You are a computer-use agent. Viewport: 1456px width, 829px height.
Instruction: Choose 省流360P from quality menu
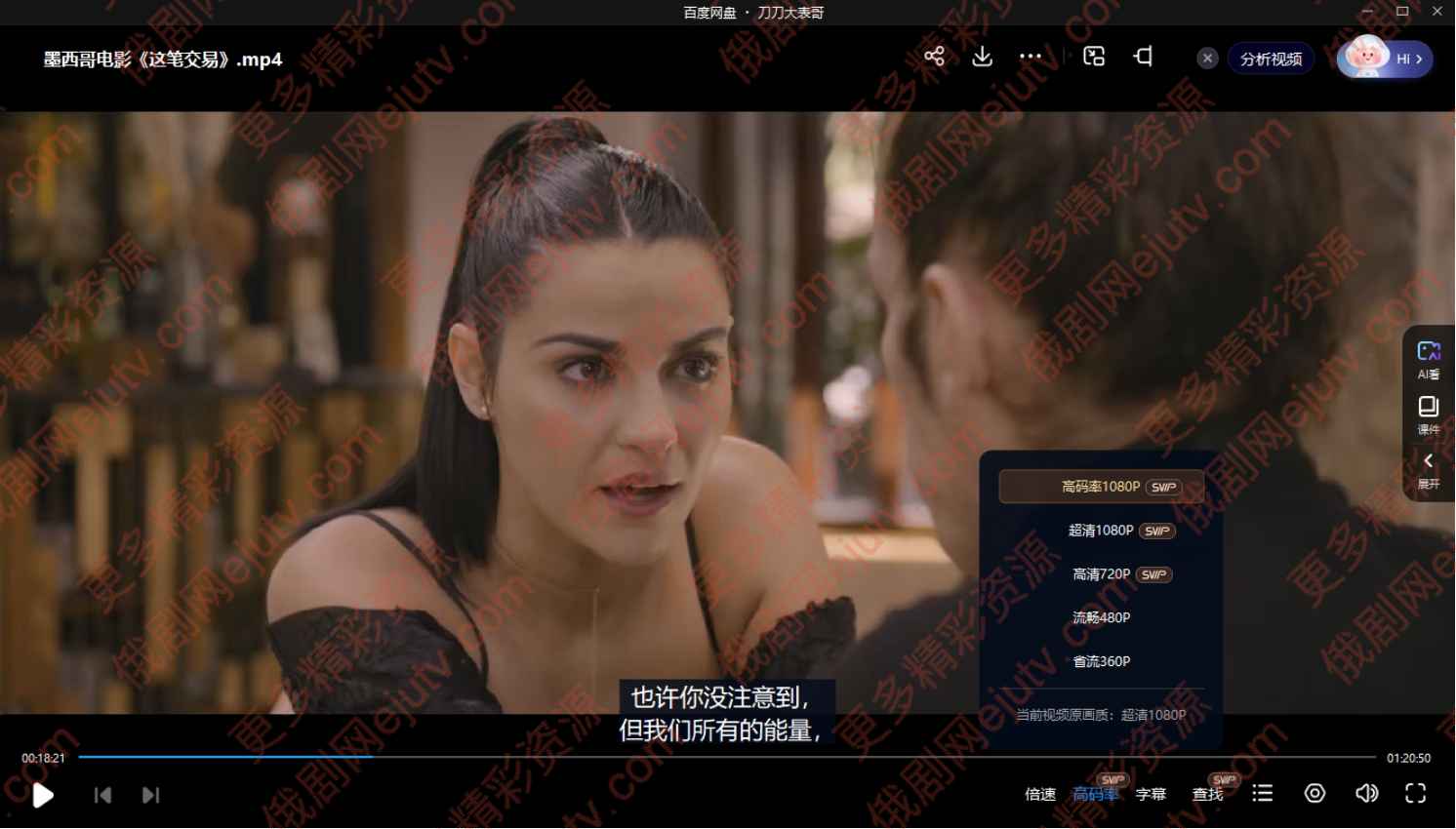1101,661
